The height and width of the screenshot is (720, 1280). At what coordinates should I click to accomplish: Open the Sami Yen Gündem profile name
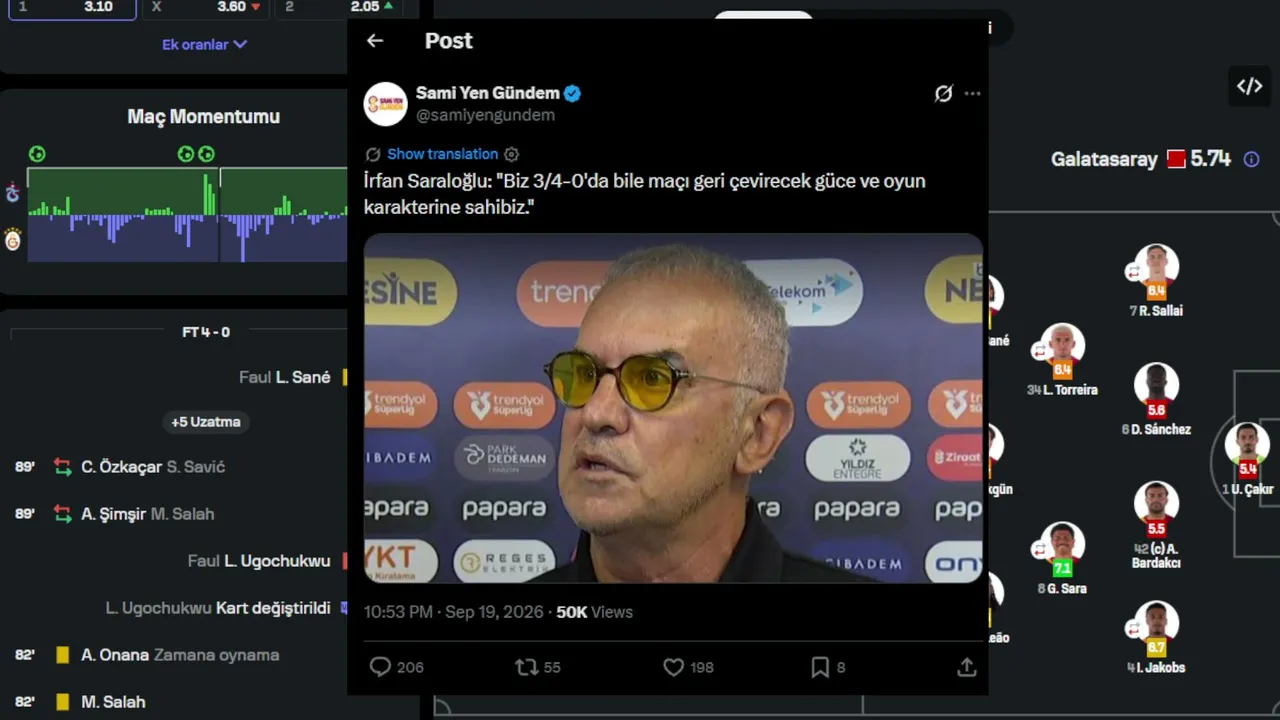[488, 93]
